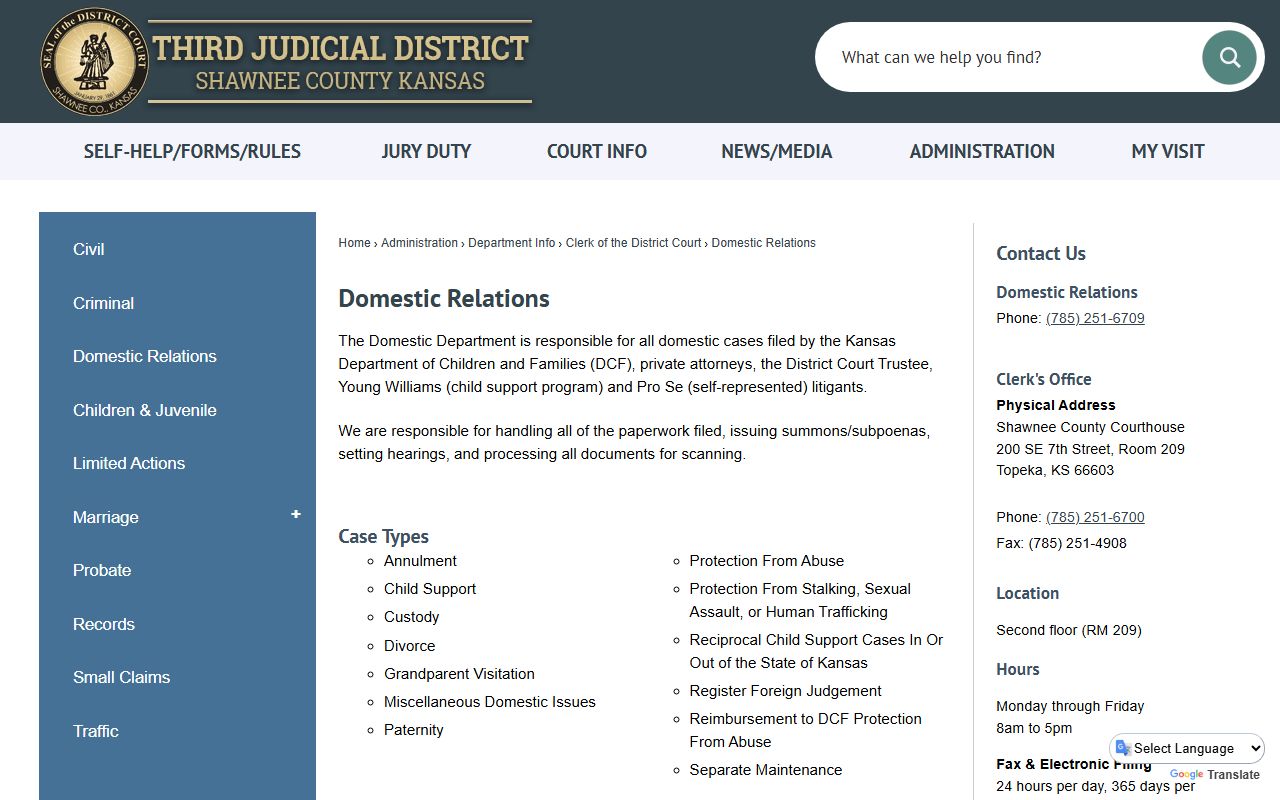Select Domestic Relations in the sidebar
This screenshot has height=800, width=1280.
[x=145, y=356]
